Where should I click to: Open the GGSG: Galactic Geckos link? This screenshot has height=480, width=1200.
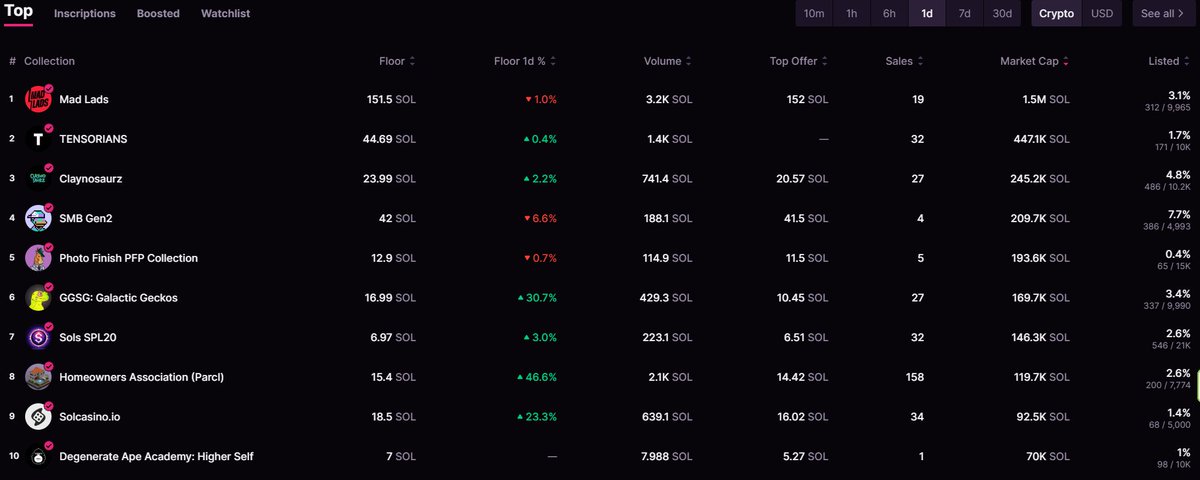click(x=118, y=298)
